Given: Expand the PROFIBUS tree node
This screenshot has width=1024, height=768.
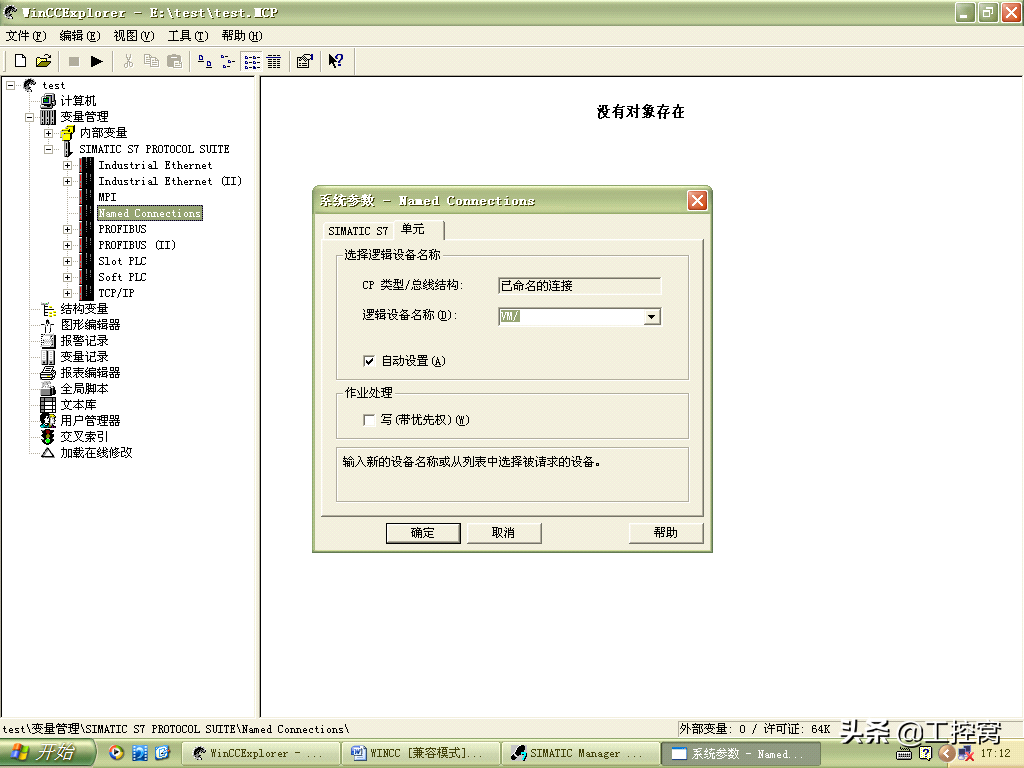Looking at the screenshot, I should point(67,229).
